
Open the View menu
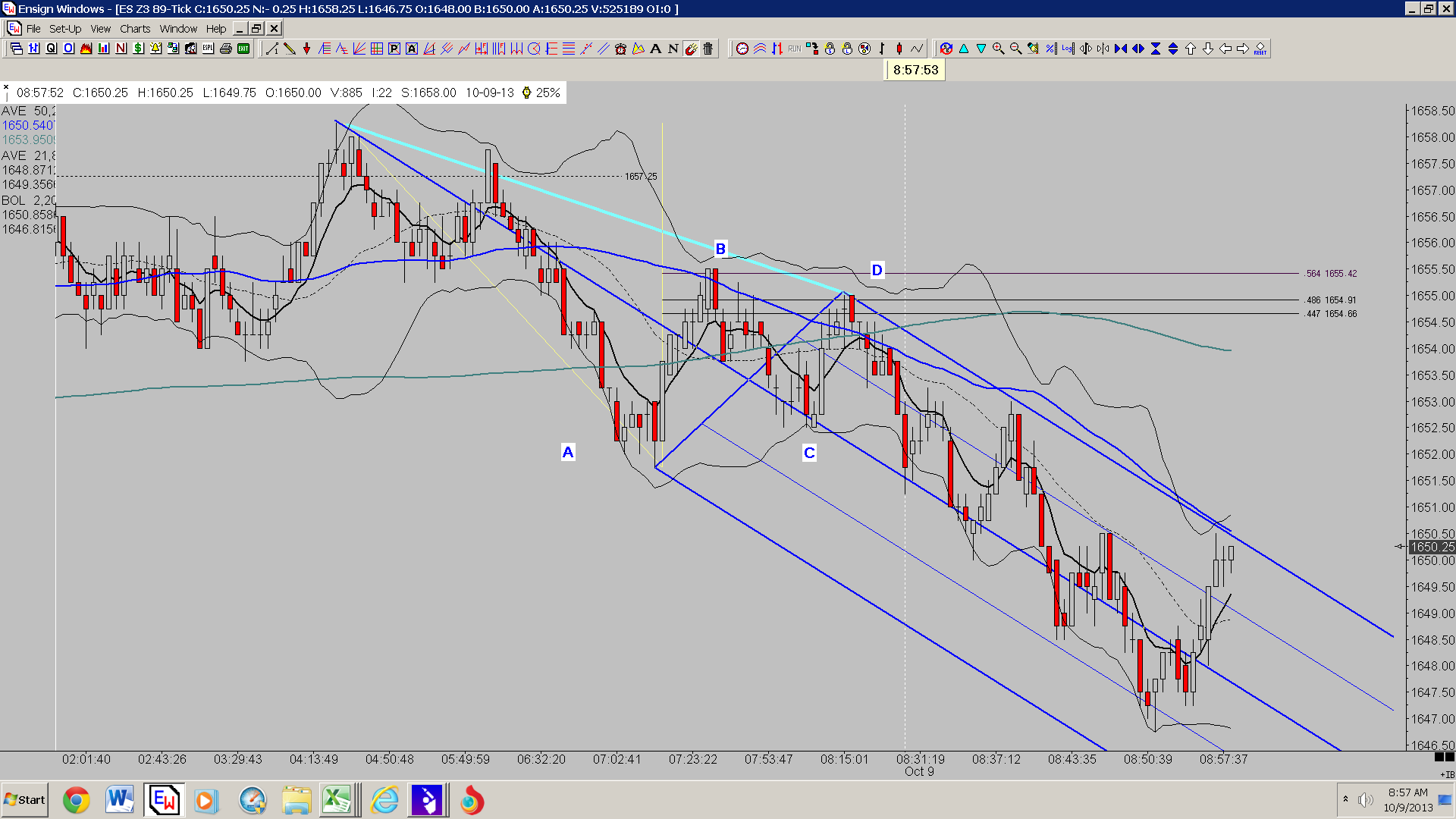(100, 29)
